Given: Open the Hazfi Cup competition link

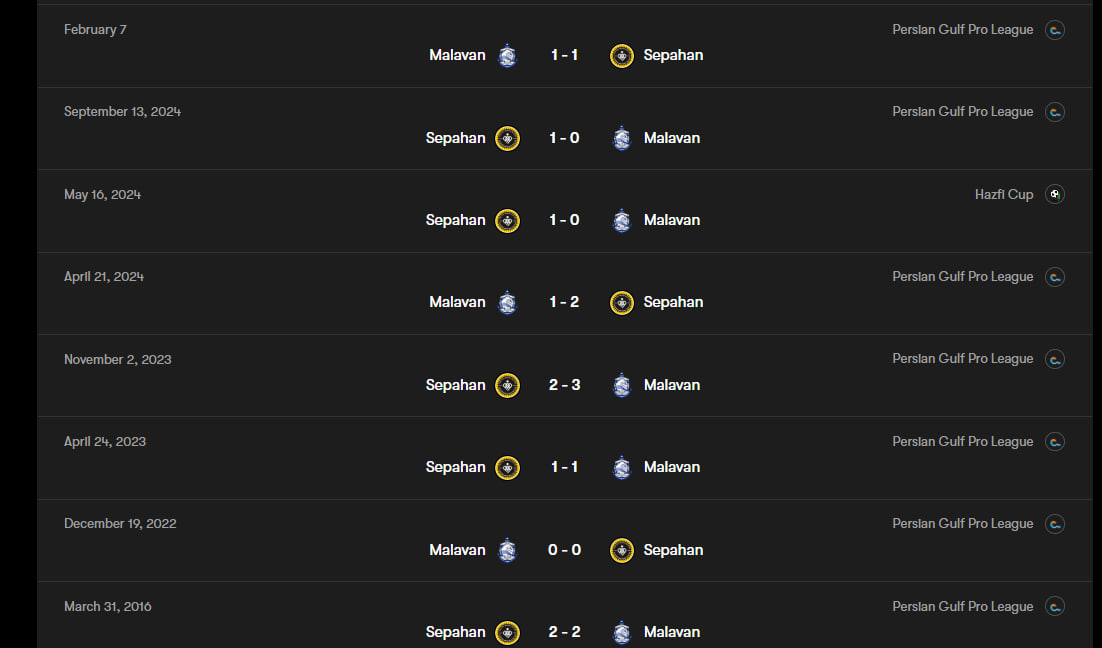Looking at the screenshot, I should [x=1003, y=194].
